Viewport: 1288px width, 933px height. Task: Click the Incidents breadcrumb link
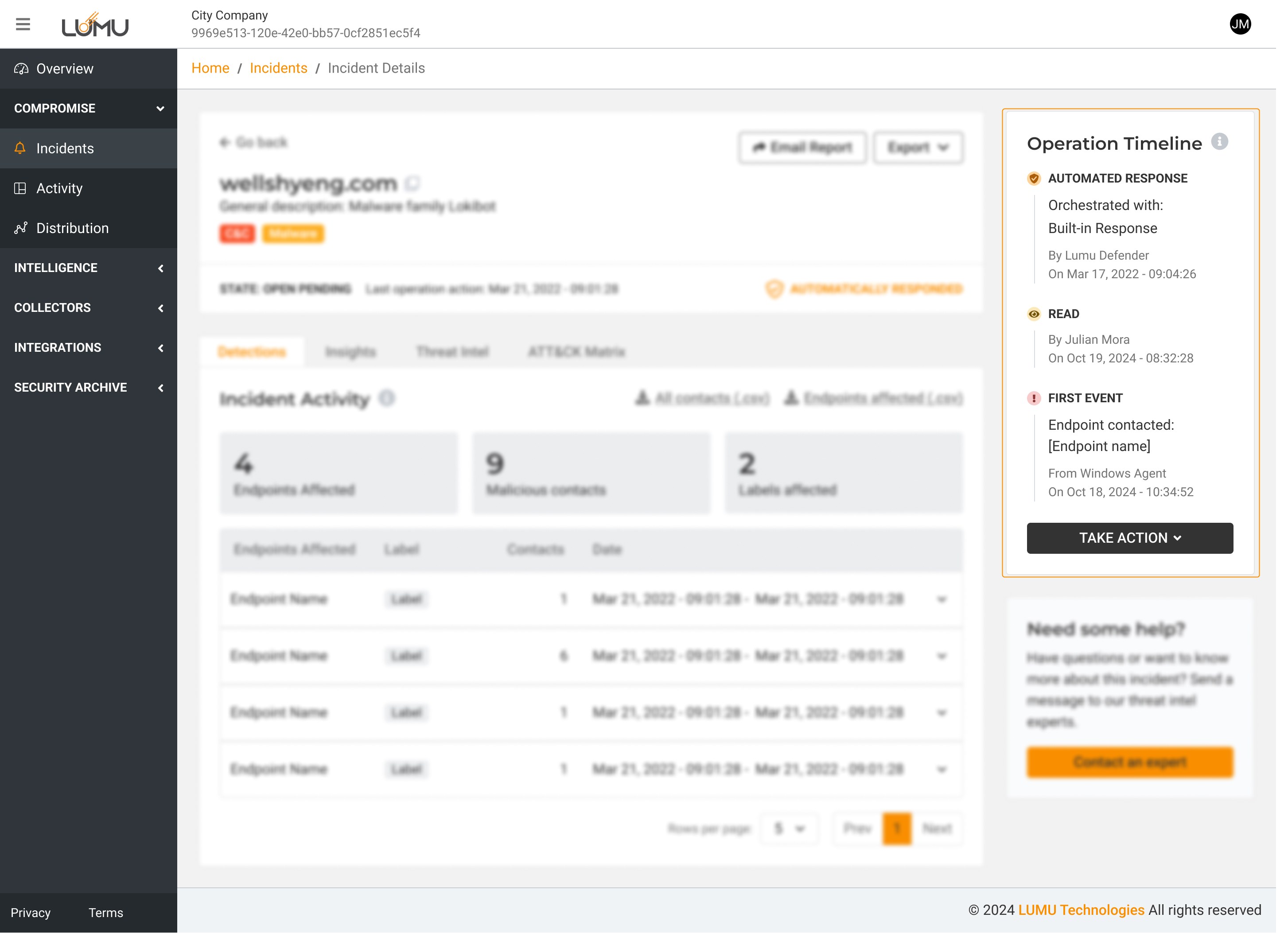278,68
